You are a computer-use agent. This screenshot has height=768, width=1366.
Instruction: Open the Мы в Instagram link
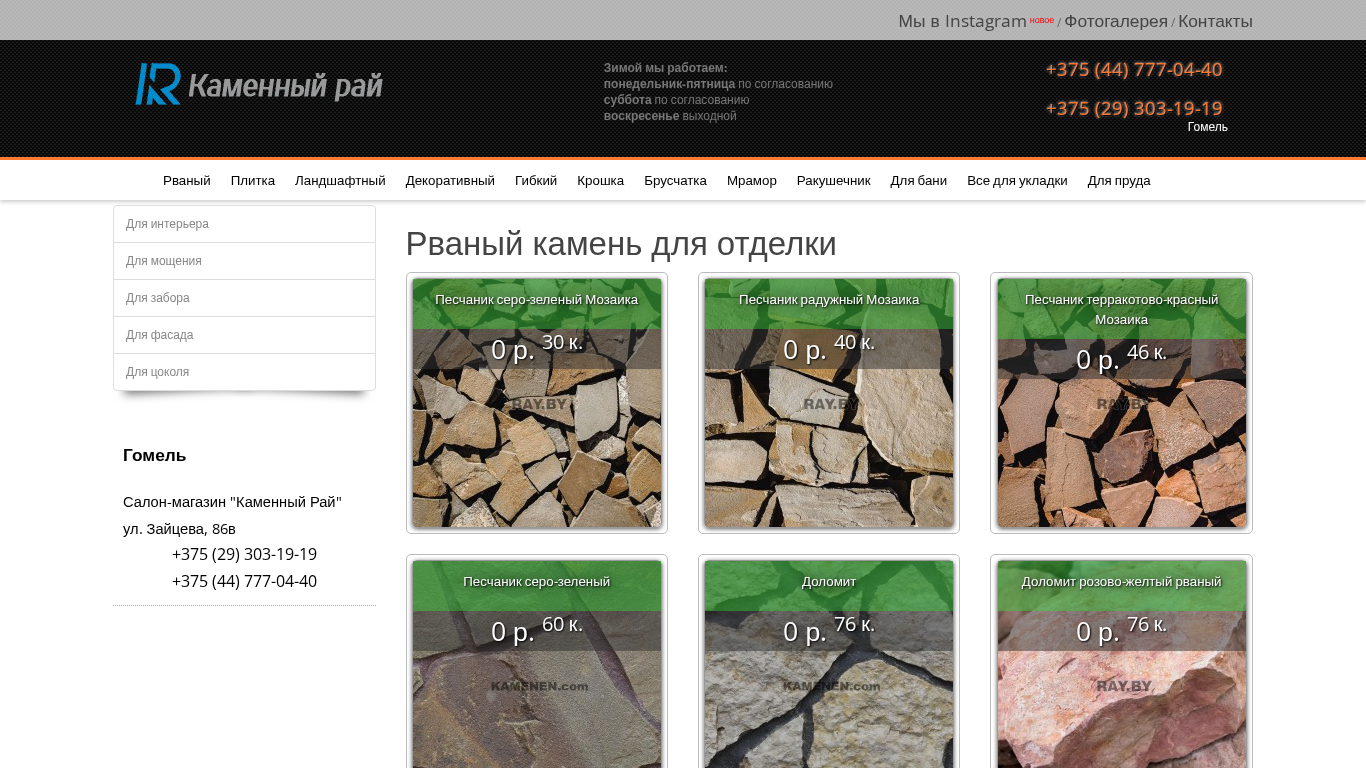tap(962, 21)
